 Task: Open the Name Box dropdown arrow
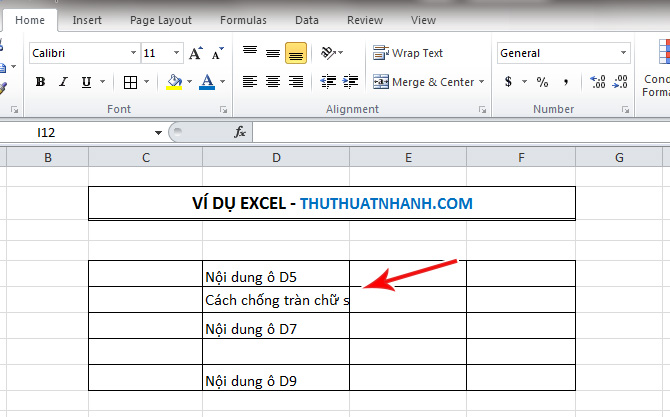[158, 132]
